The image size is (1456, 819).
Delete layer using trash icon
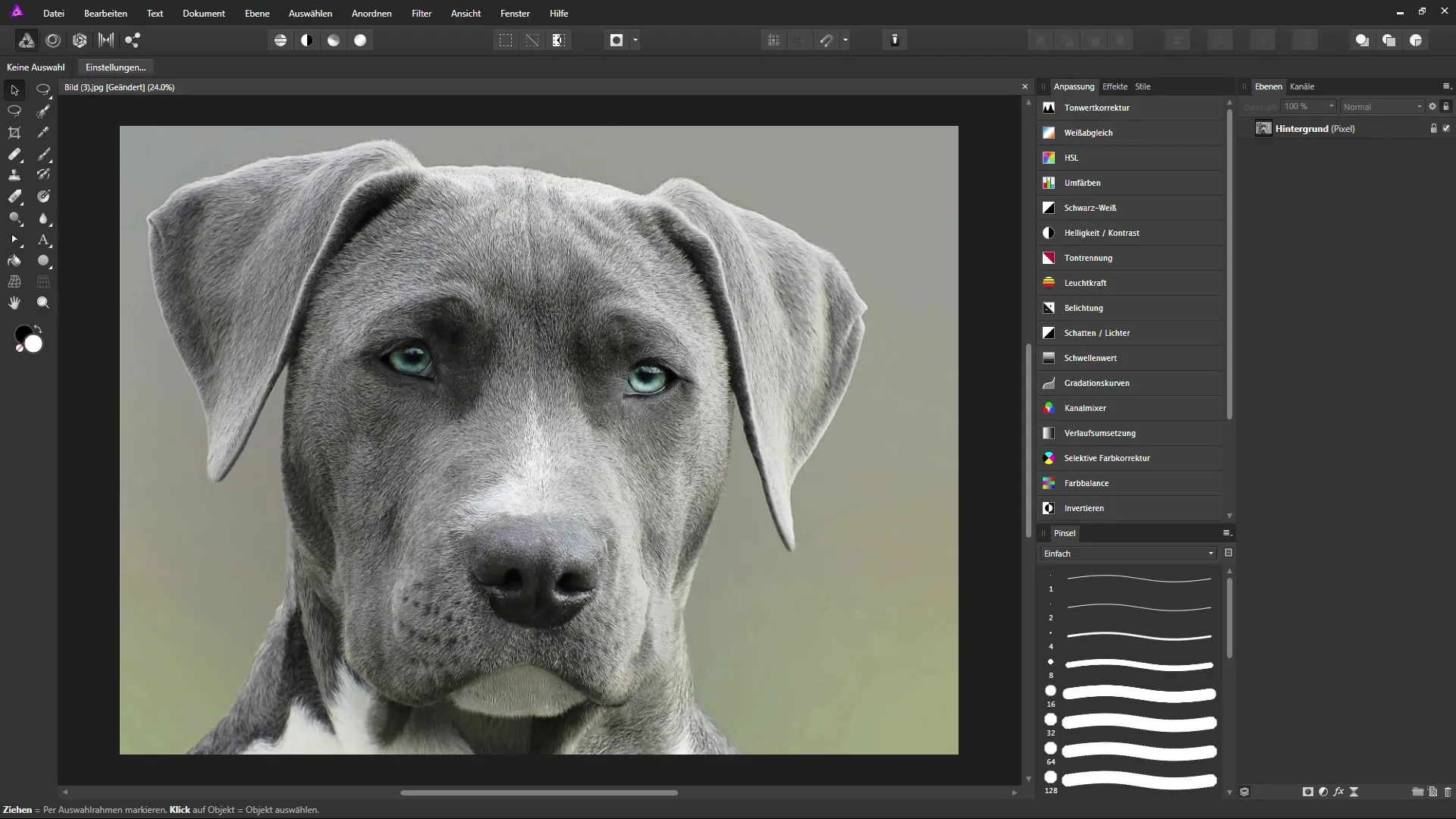click(1448, 792)
